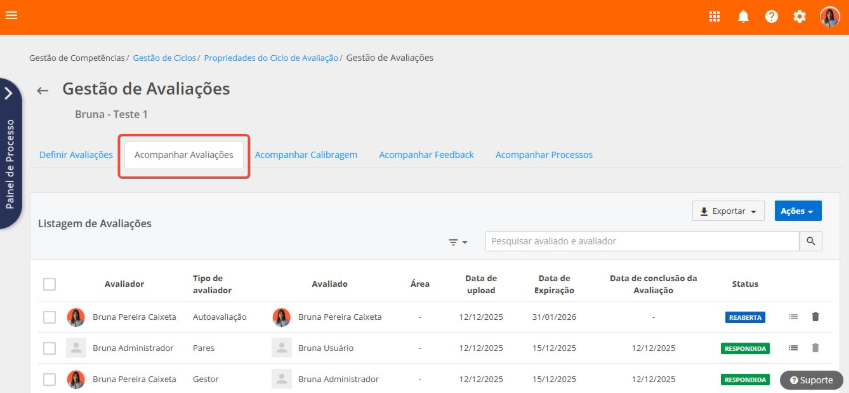Click avaliador avatar in Autoavaliação row
849x393 pixels.
[76, 317]
